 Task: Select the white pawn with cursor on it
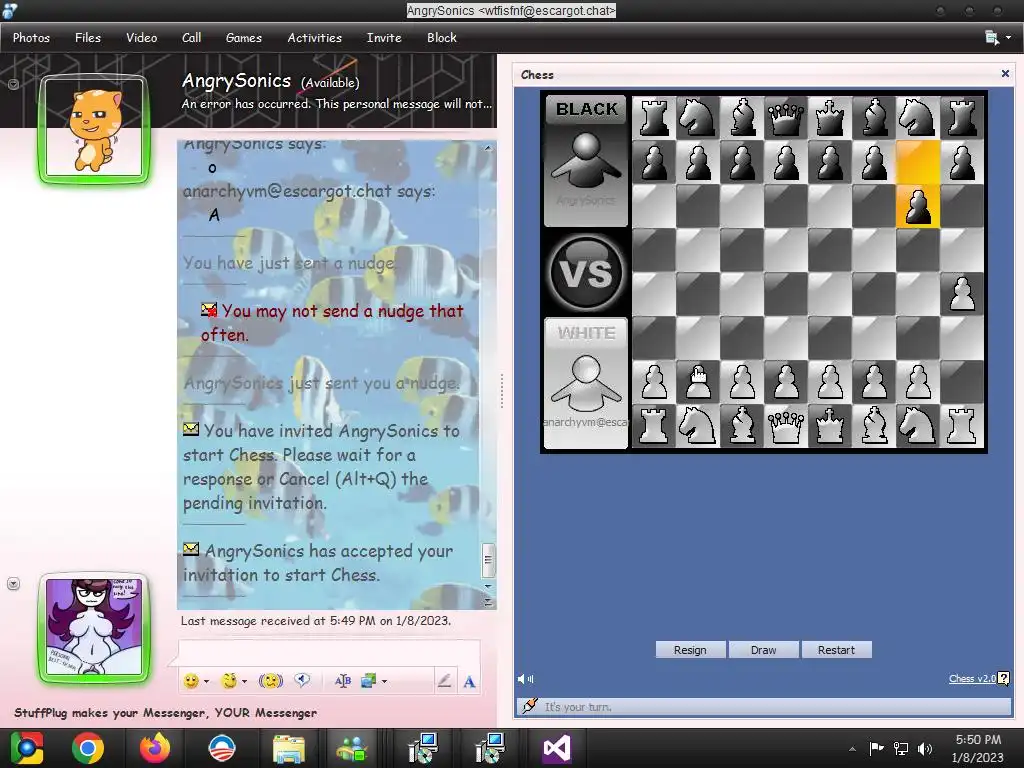coord(697,381)
